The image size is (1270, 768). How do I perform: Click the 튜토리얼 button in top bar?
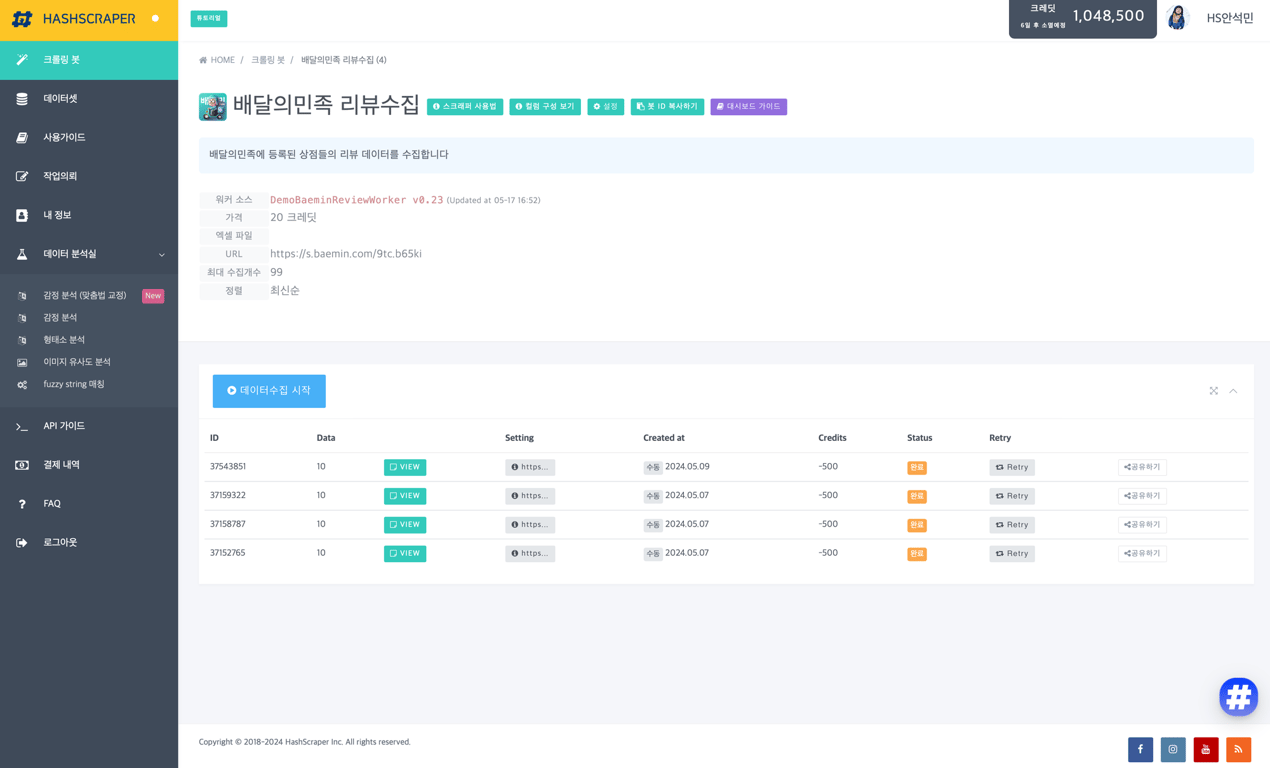click(209, 18)
